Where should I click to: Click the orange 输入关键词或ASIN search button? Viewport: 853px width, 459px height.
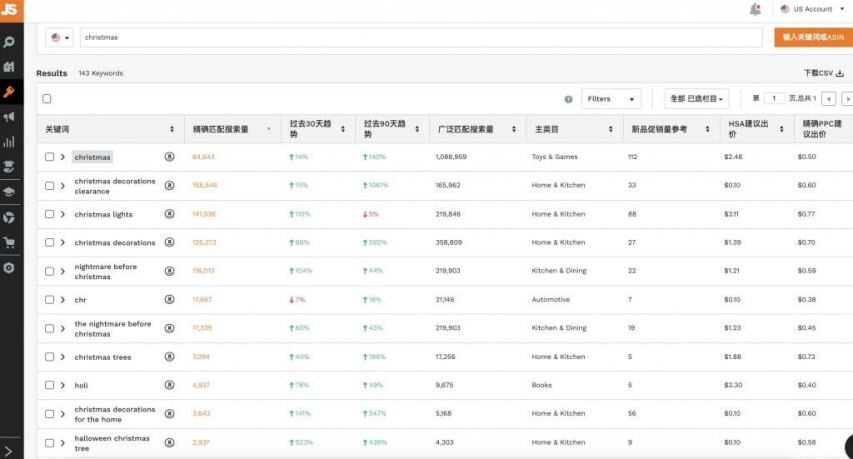pos(813,37)
